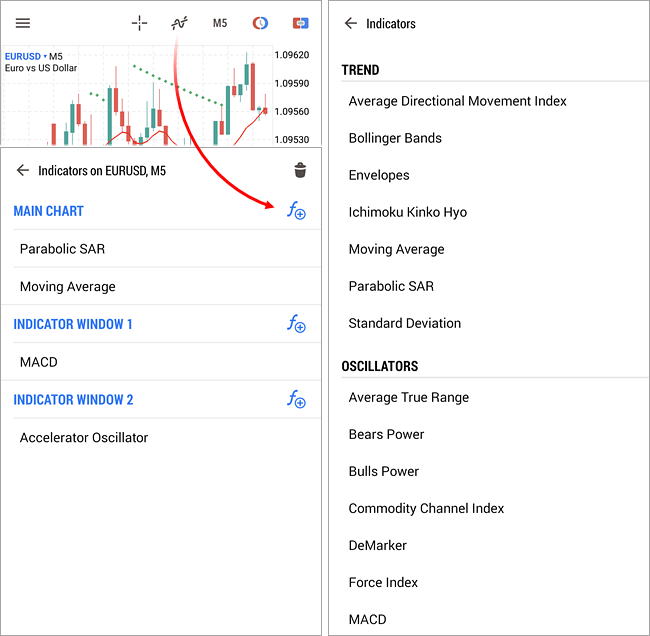The image size is (650, 636).
Task: Open Parabolic SAR on main chart
Action: coord(62,249)
